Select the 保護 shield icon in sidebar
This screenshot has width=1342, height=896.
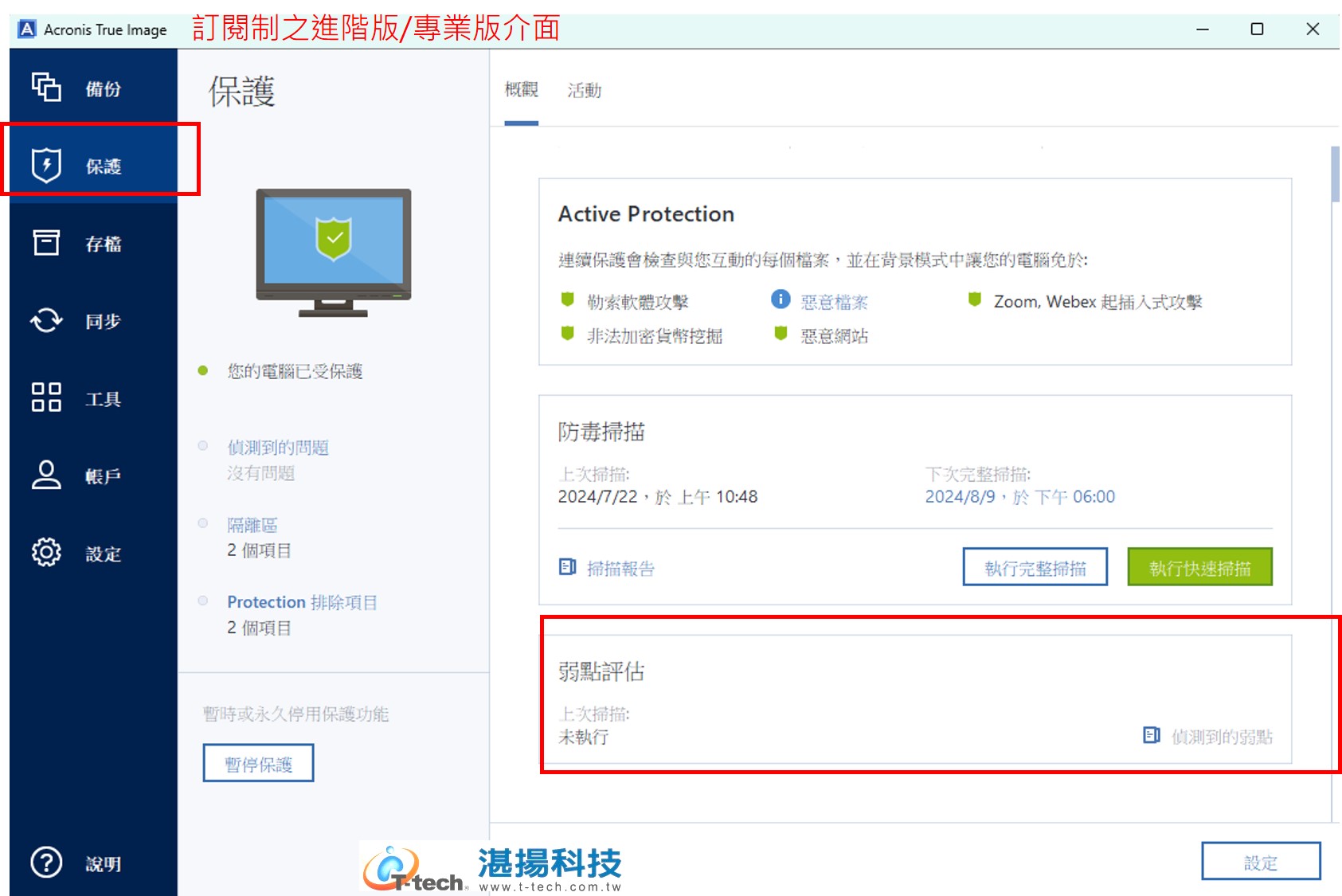coord(46,165)
